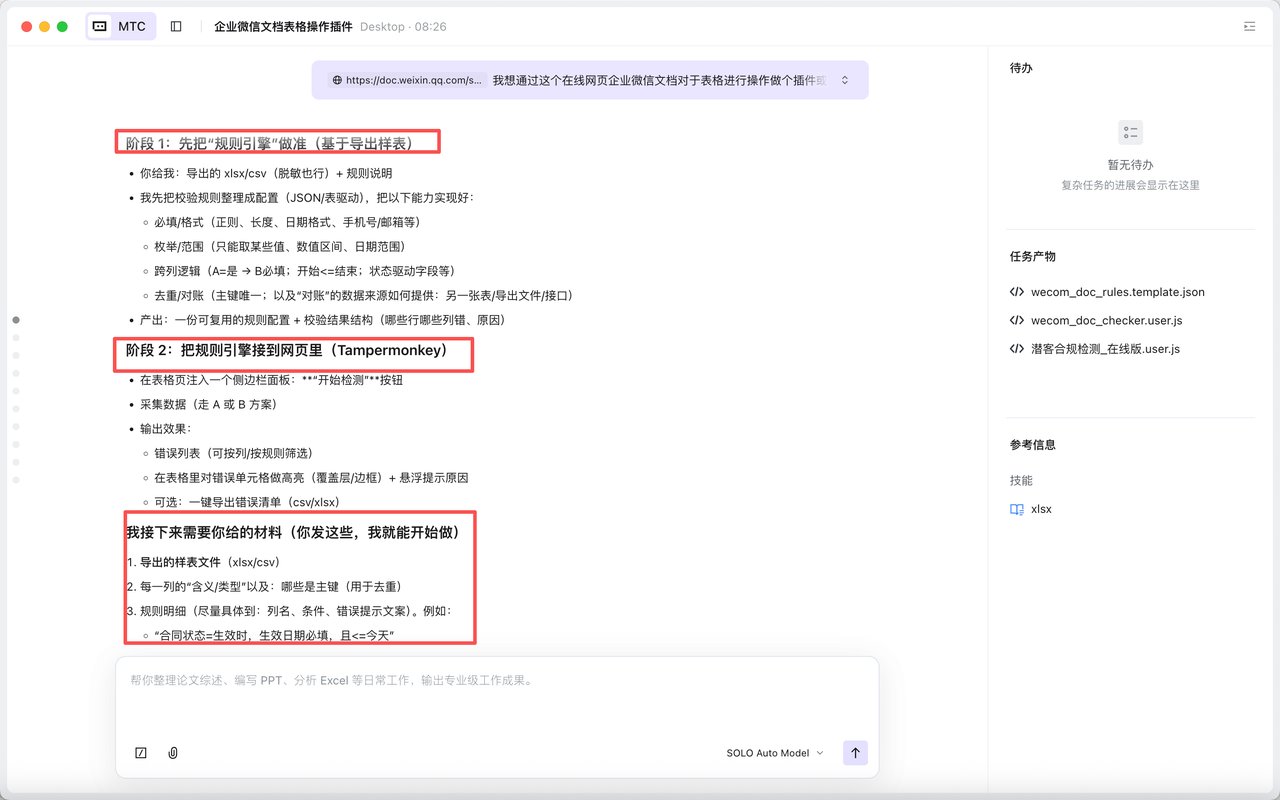Click list item 3. 规则明细
The height and width of the screenshot is (800, 1280).
[289, 610]
